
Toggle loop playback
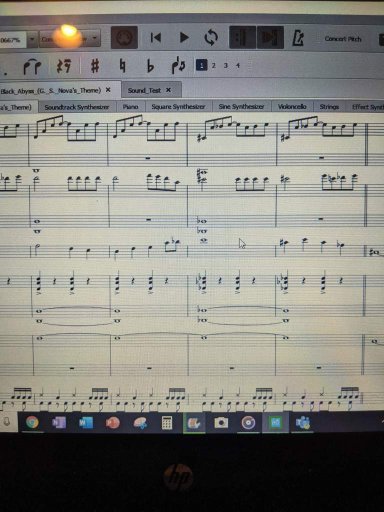[211, 37]
